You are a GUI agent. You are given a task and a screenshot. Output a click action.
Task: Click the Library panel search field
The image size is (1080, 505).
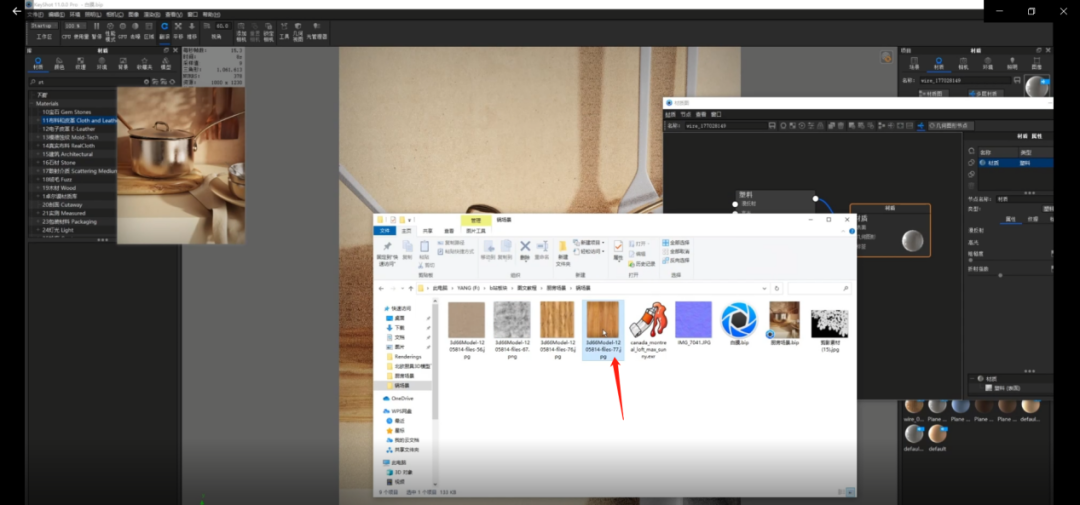[86, 81]
